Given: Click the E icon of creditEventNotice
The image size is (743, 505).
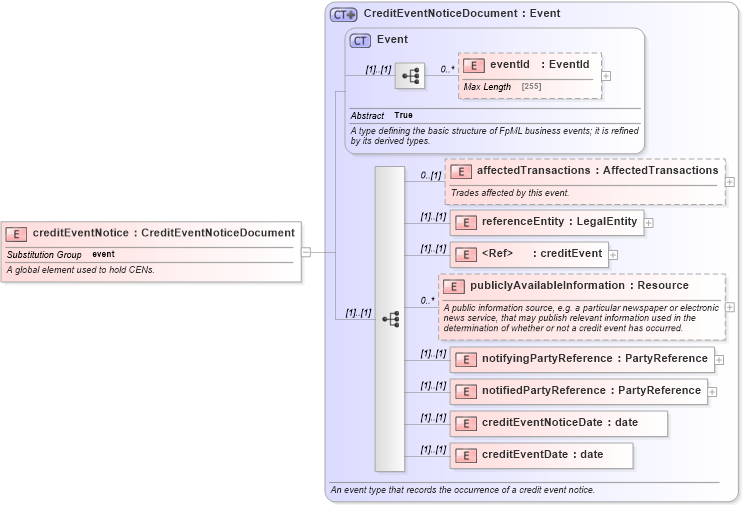Looking at the screenshot, I should coord(16,234).
